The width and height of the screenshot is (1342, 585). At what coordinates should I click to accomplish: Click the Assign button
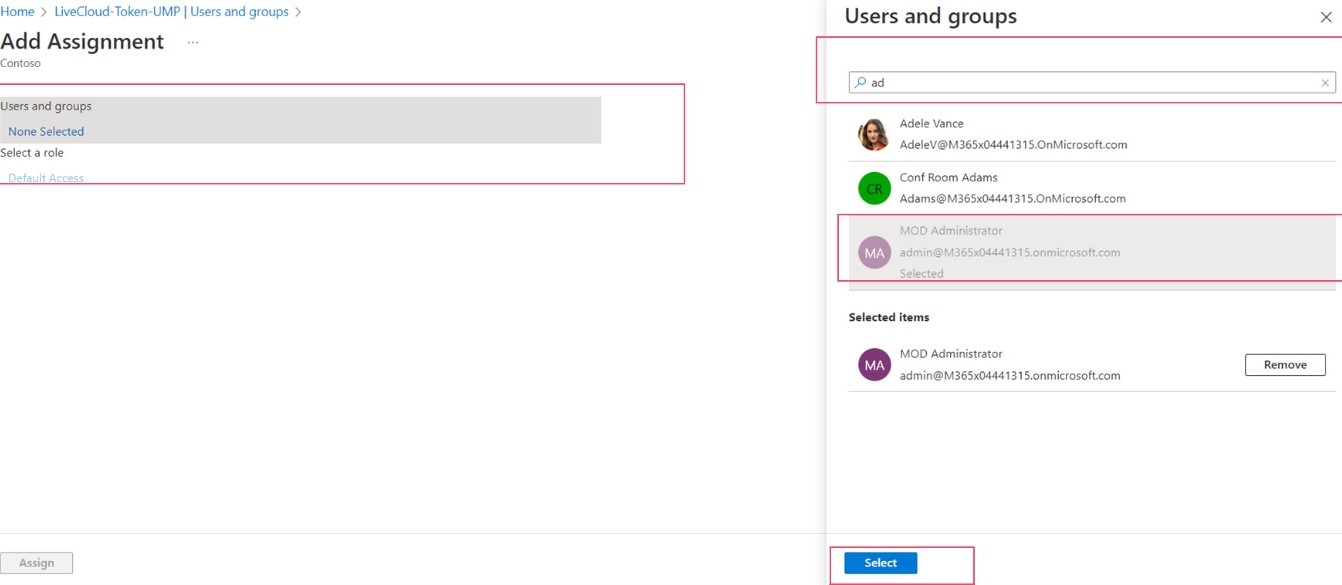pyautogui.click(x=37, y=563)
